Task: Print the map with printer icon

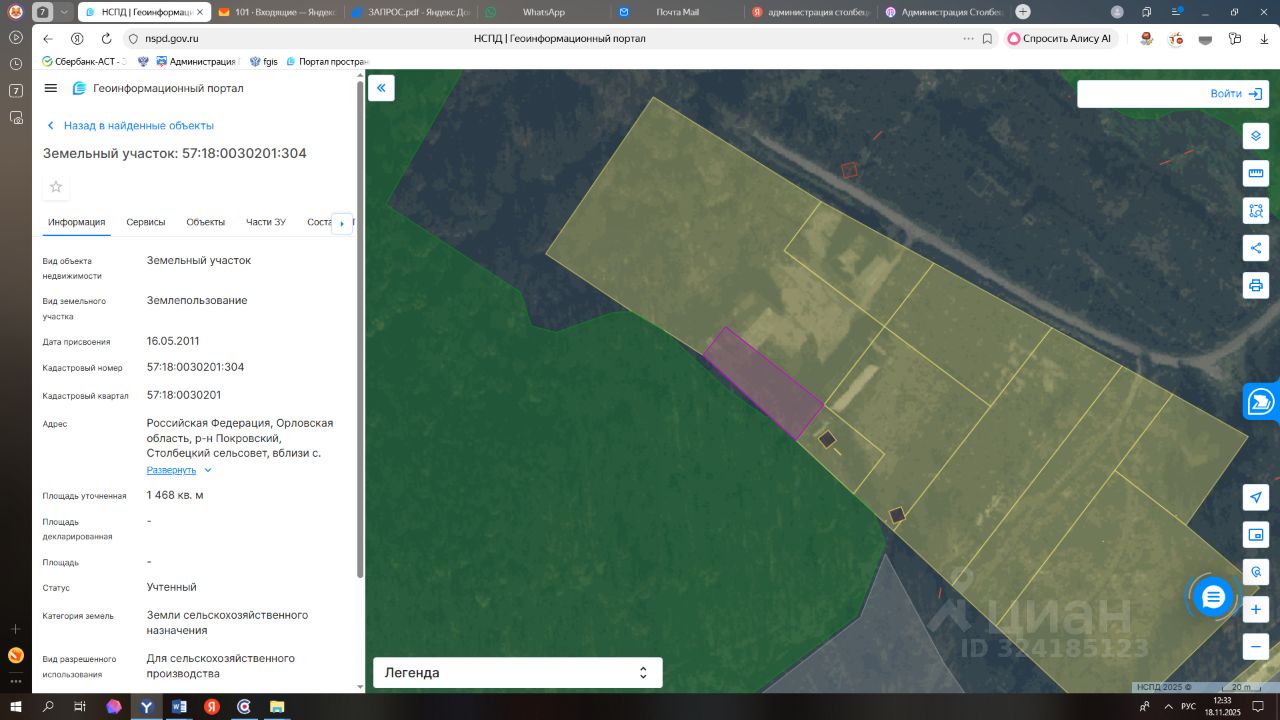Action: click(1256, 285)
